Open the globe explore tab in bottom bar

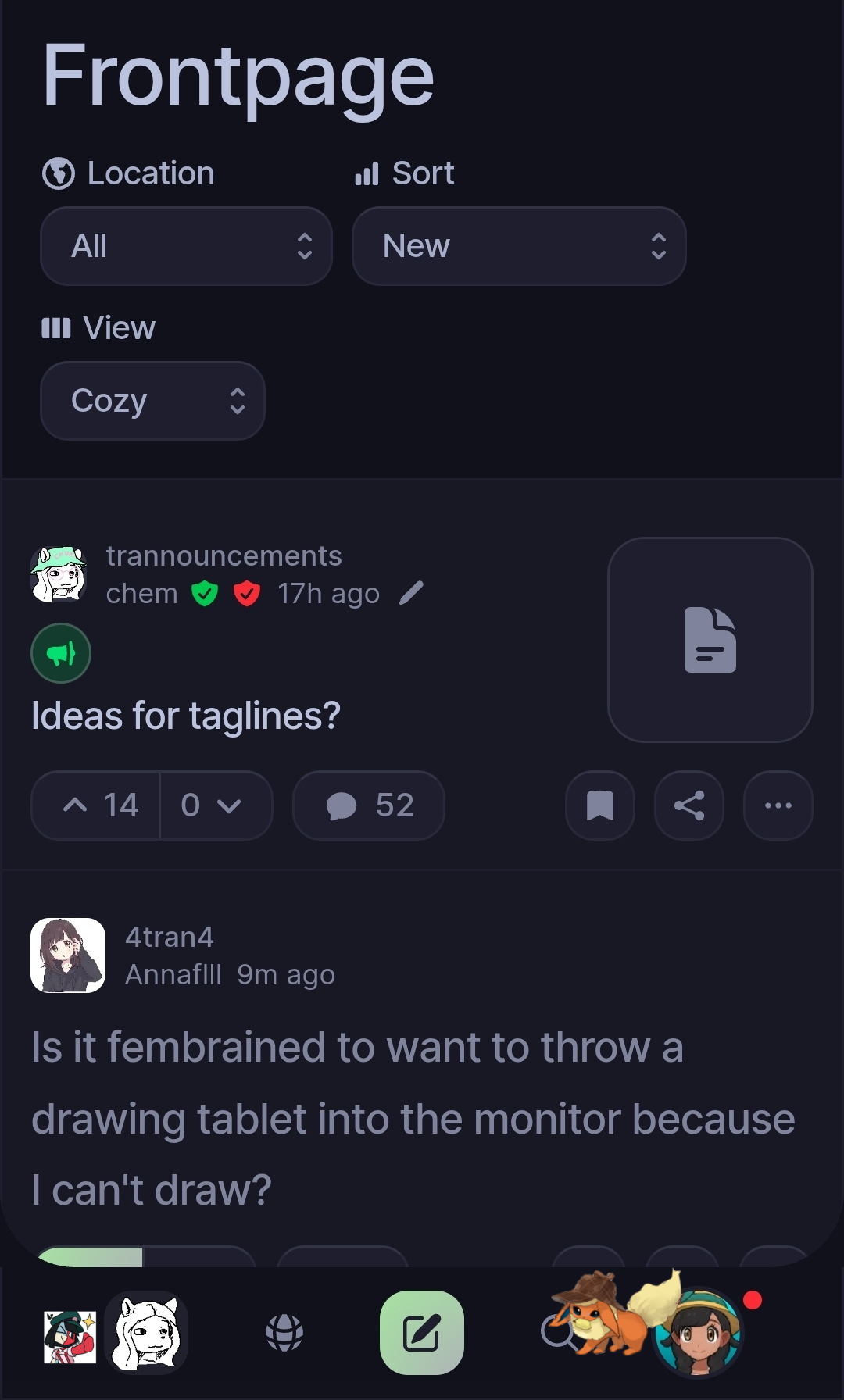click(284, 1333)
